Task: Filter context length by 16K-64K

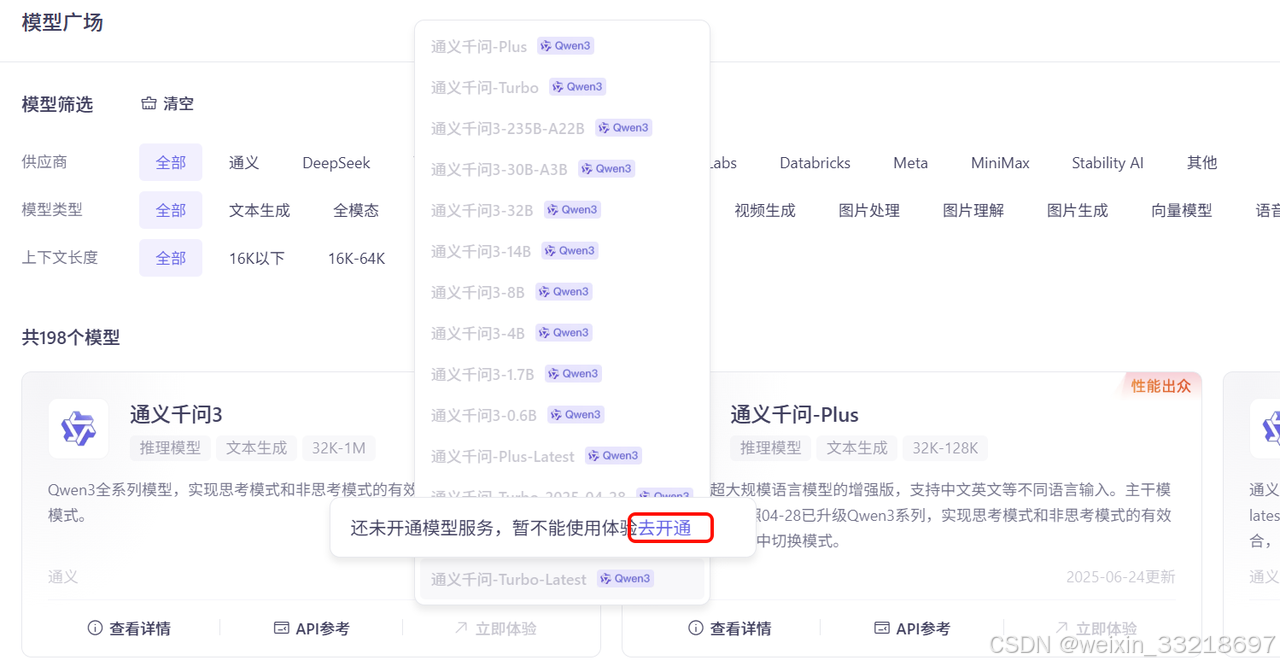Action: coord(356,258)
